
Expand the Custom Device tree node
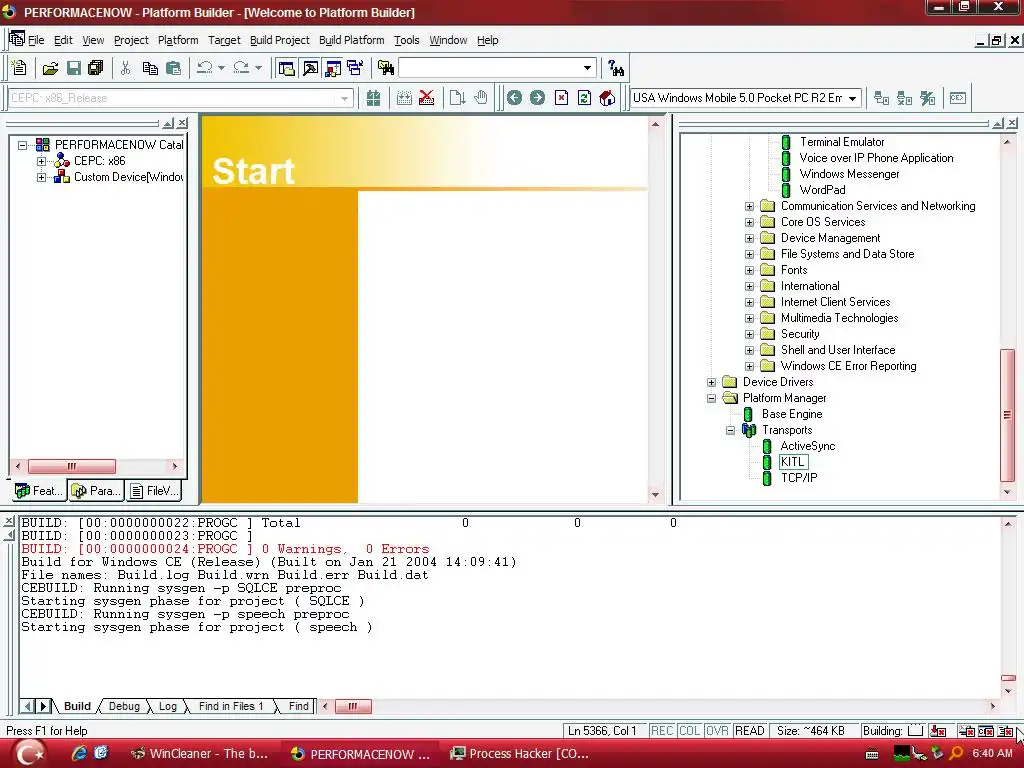click(x=41, y=177)
